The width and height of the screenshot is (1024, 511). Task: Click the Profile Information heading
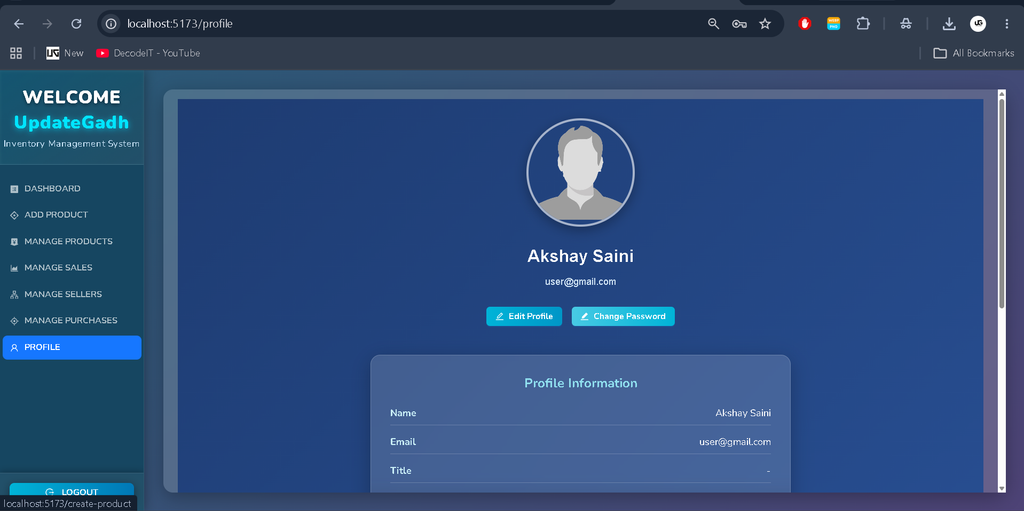coord(581,383)
